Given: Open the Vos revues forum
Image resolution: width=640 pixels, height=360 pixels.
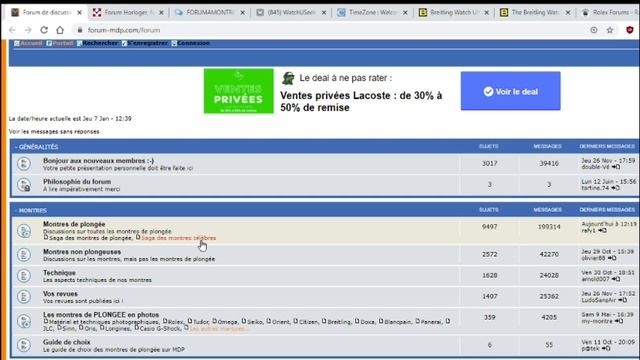Looking at the screenshot, I should click(60, 293).
